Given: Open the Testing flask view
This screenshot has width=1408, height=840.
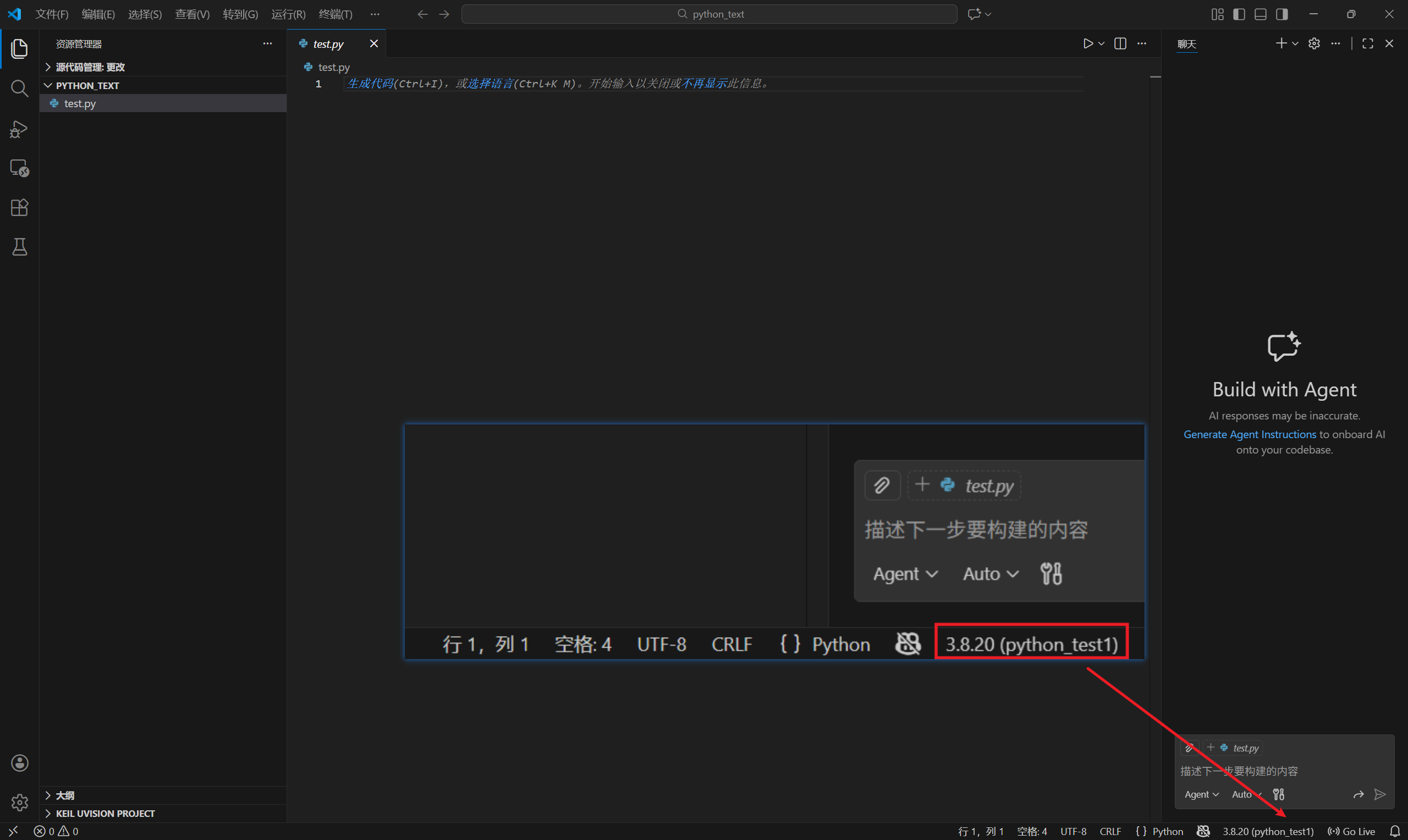Looking at the screenshot, I should point(20,247).
